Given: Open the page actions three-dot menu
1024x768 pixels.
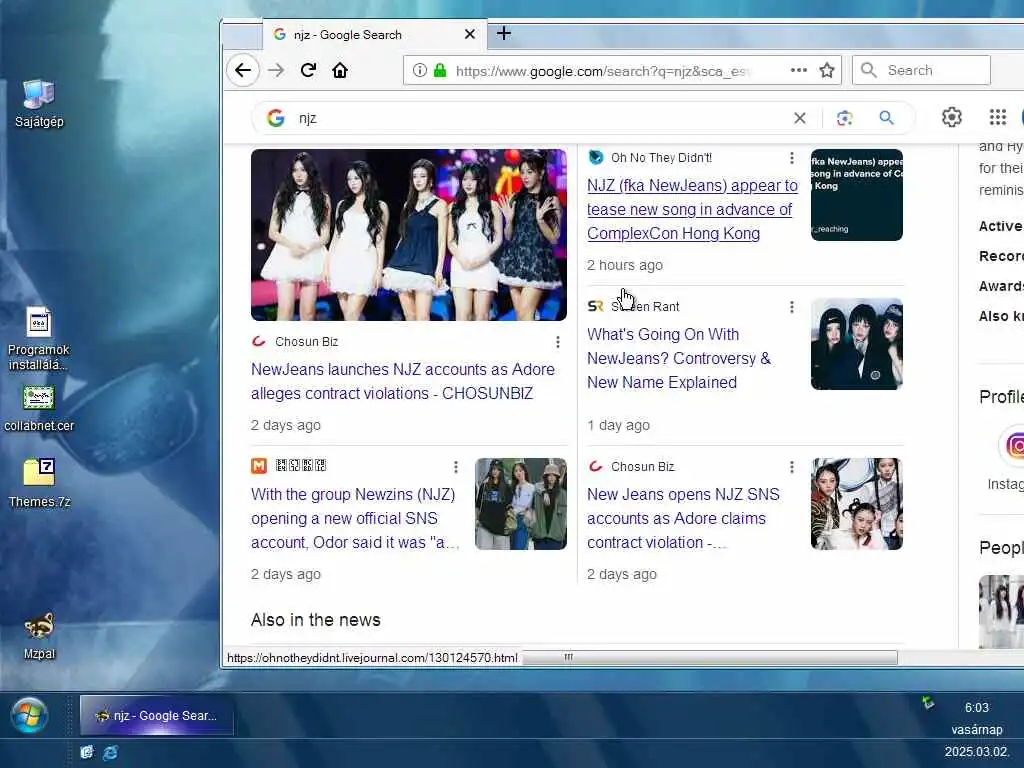Looking at the screenshot, I should 799,70.
